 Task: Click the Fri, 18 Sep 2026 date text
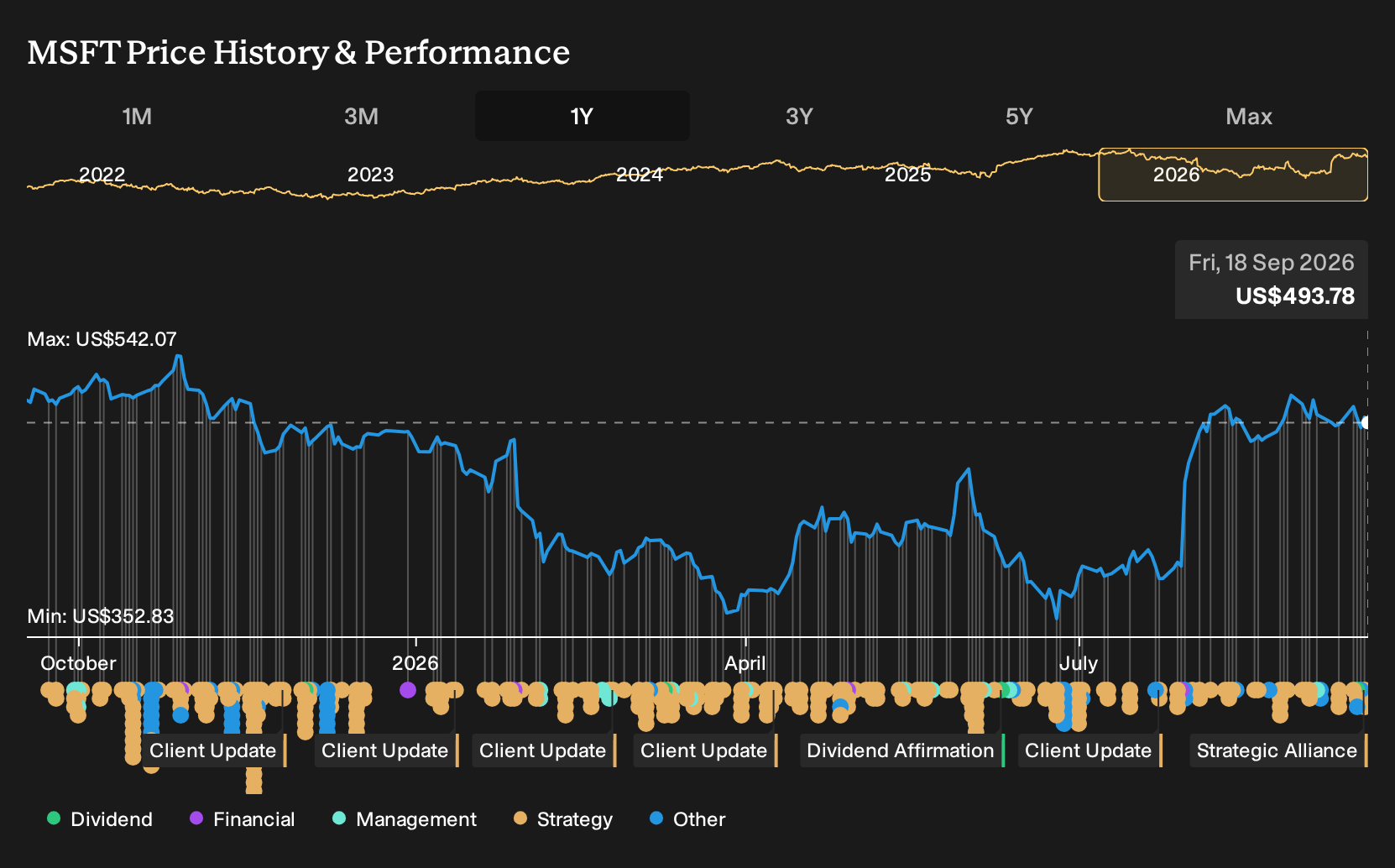1272,263
